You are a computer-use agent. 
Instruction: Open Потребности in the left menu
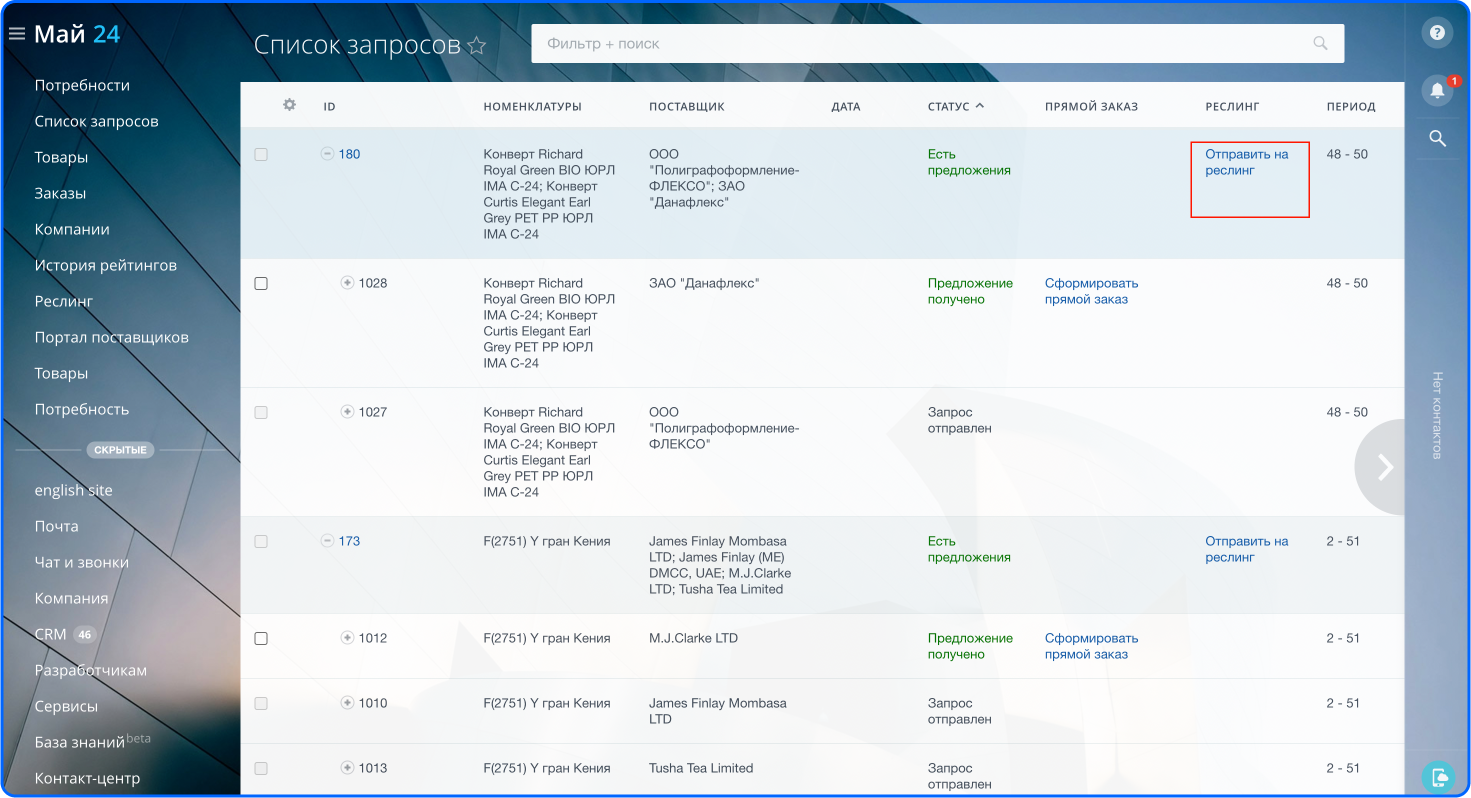(82, 85)
